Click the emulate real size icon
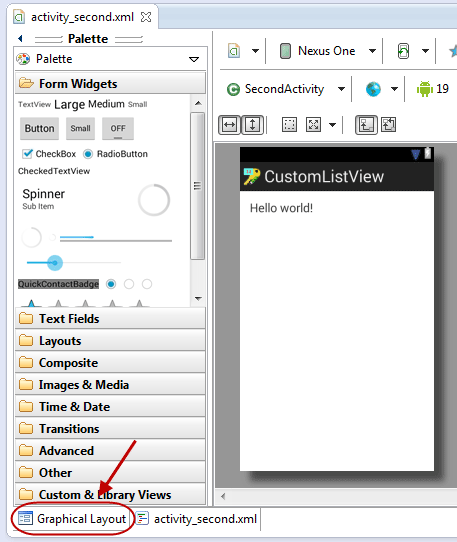457x542 pixels. (x=289, y=125)
